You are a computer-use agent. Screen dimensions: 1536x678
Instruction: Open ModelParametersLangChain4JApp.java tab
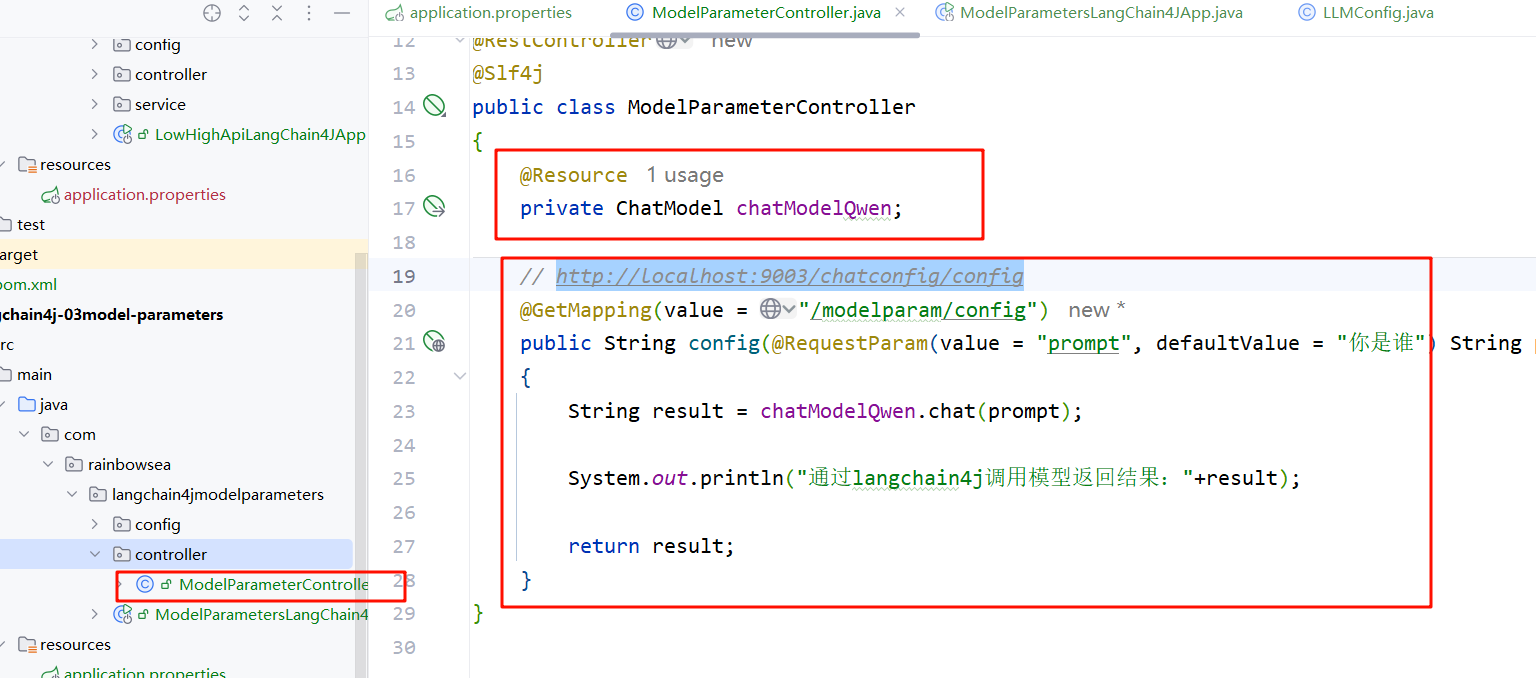tap(1089, 13)
